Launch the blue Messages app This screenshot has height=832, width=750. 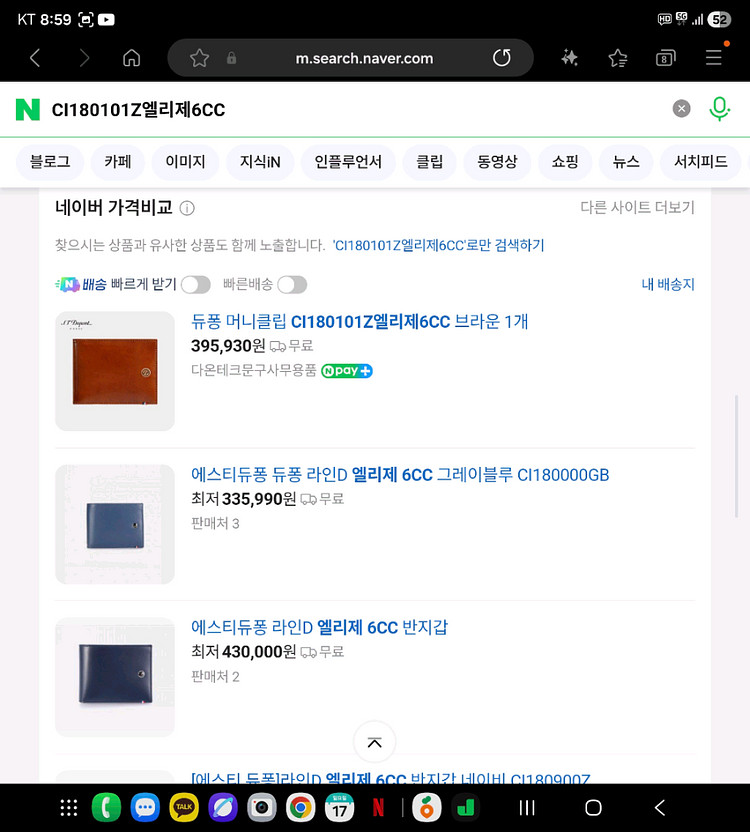(145, 808)
